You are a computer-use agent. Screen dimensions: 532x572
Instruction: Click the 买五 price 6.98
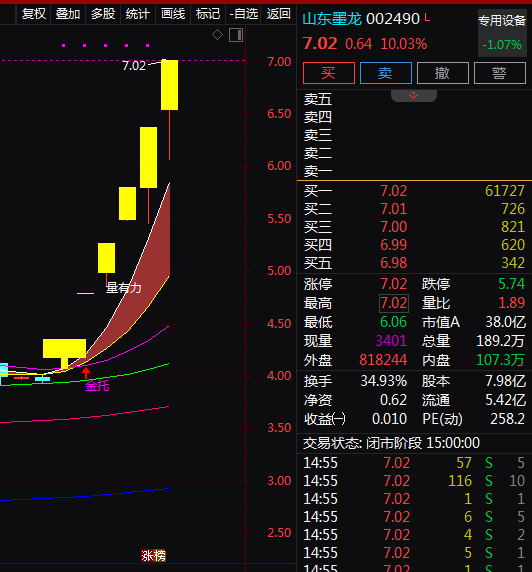click(x=393, y=263)
